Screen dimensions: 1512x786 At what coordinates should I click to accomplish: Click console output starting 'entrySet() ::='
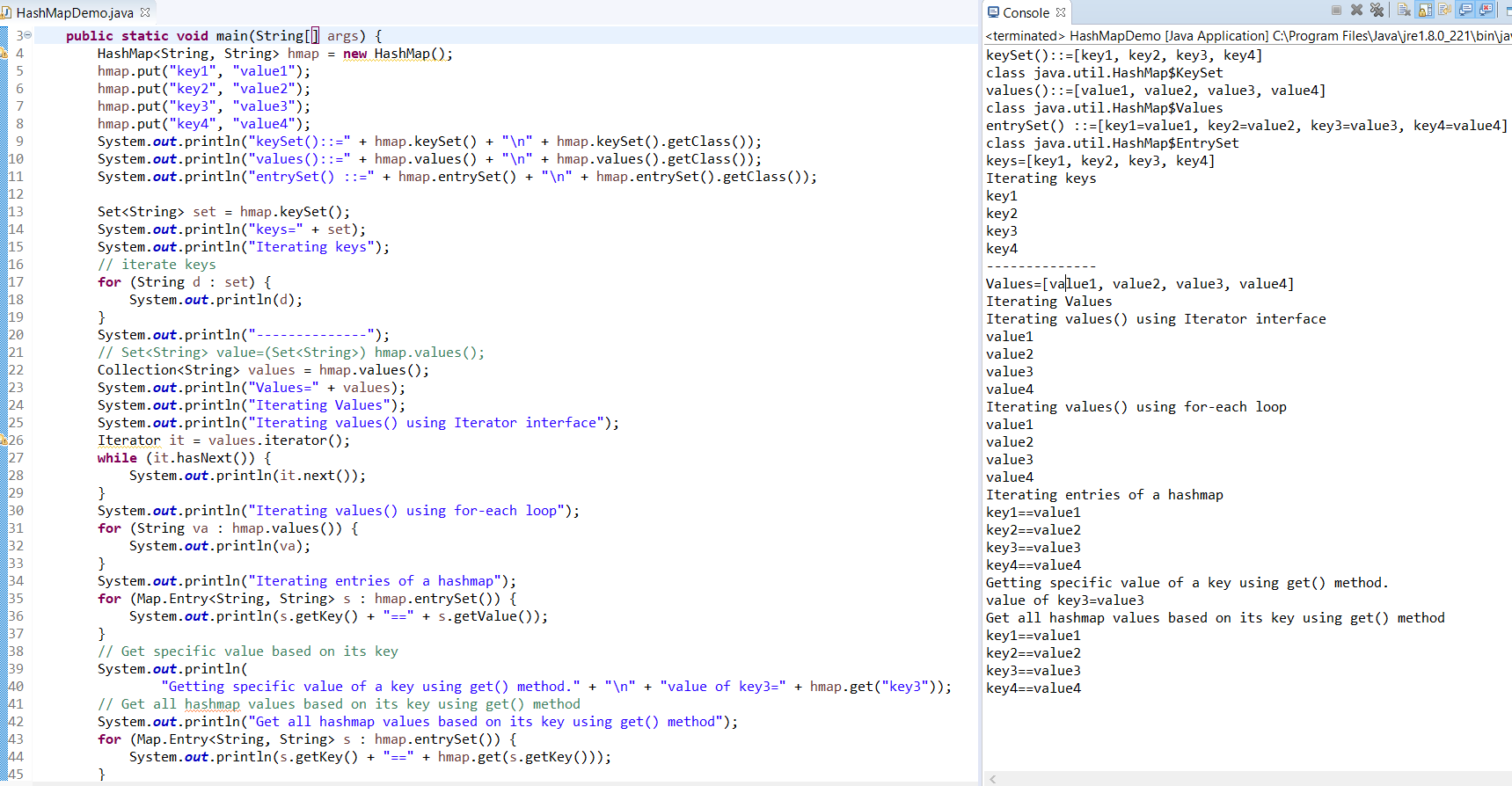pos(1246,125)
